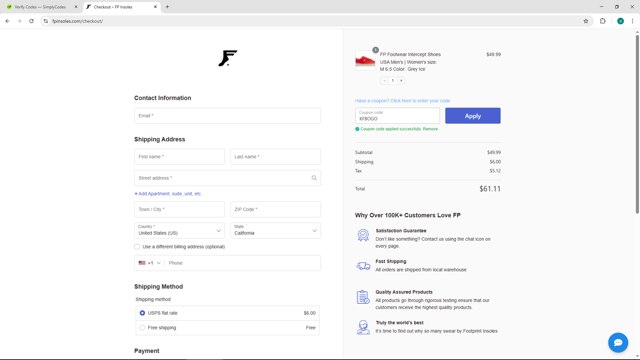640x360 pixels.
Task: Switch to the Verify Codes SimplyCodes tab
Action: click(40, 7)
